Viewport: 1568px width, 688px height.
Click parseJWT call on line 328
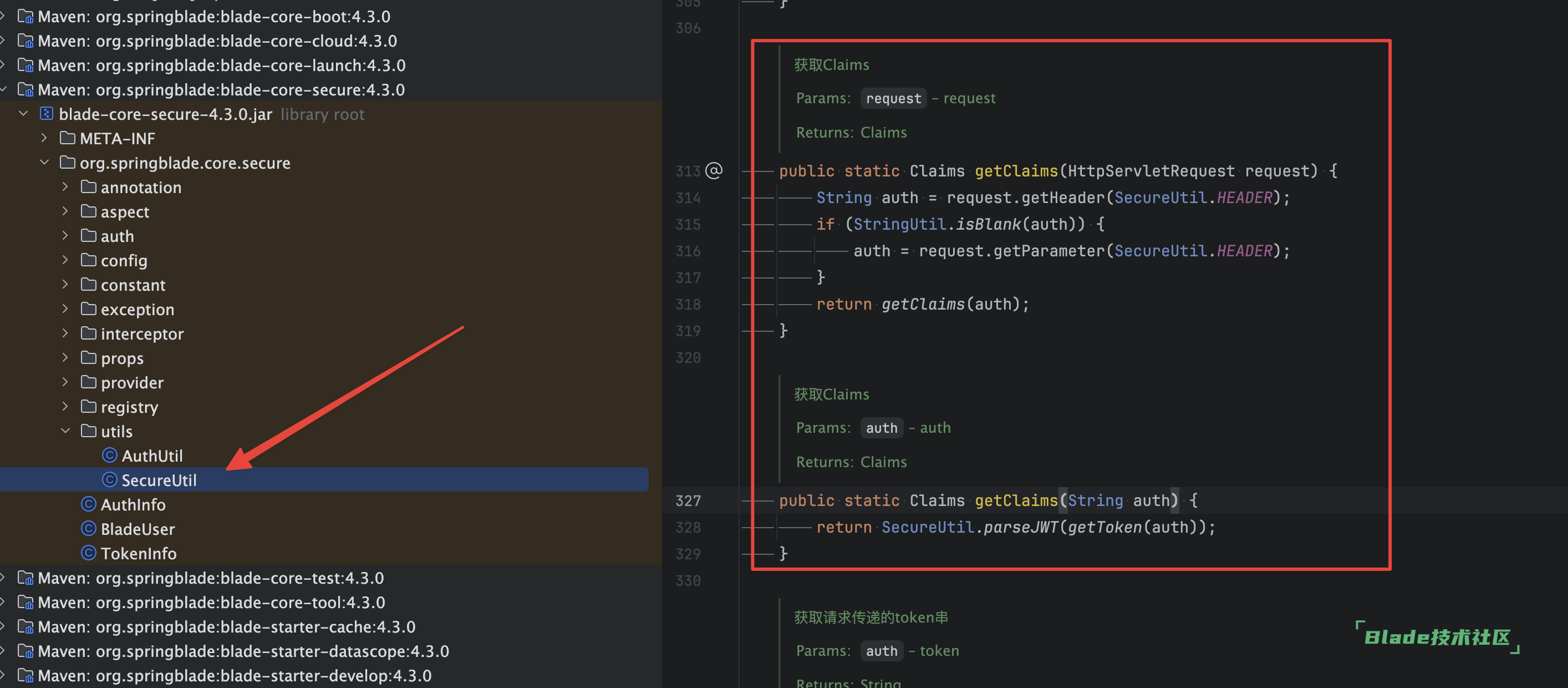coord(1021,527)
